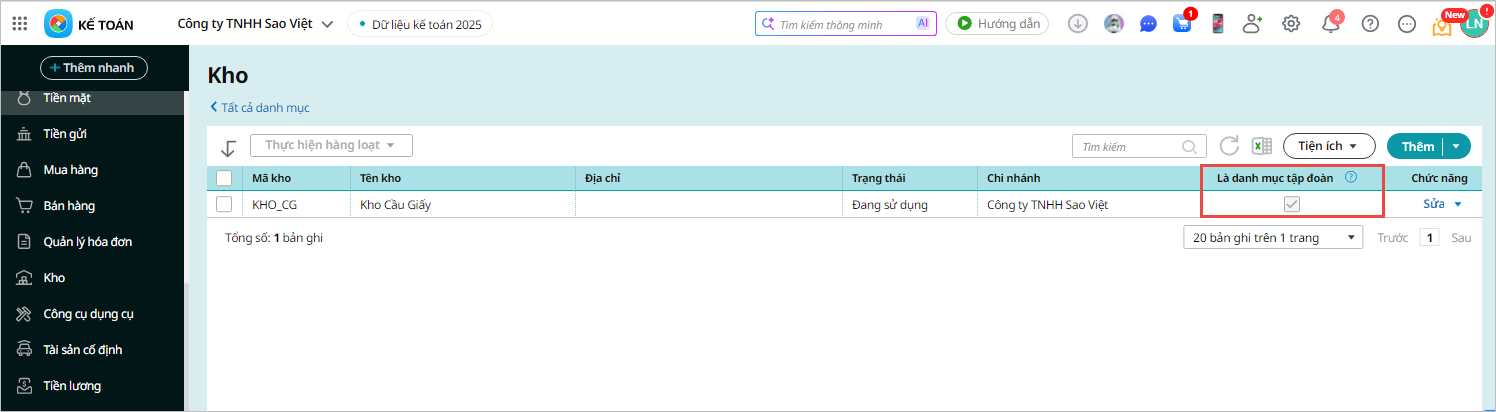The image size is (1496, 412).
Task: Open Mua hàng in the sidebar
Action: click(70, 170)
